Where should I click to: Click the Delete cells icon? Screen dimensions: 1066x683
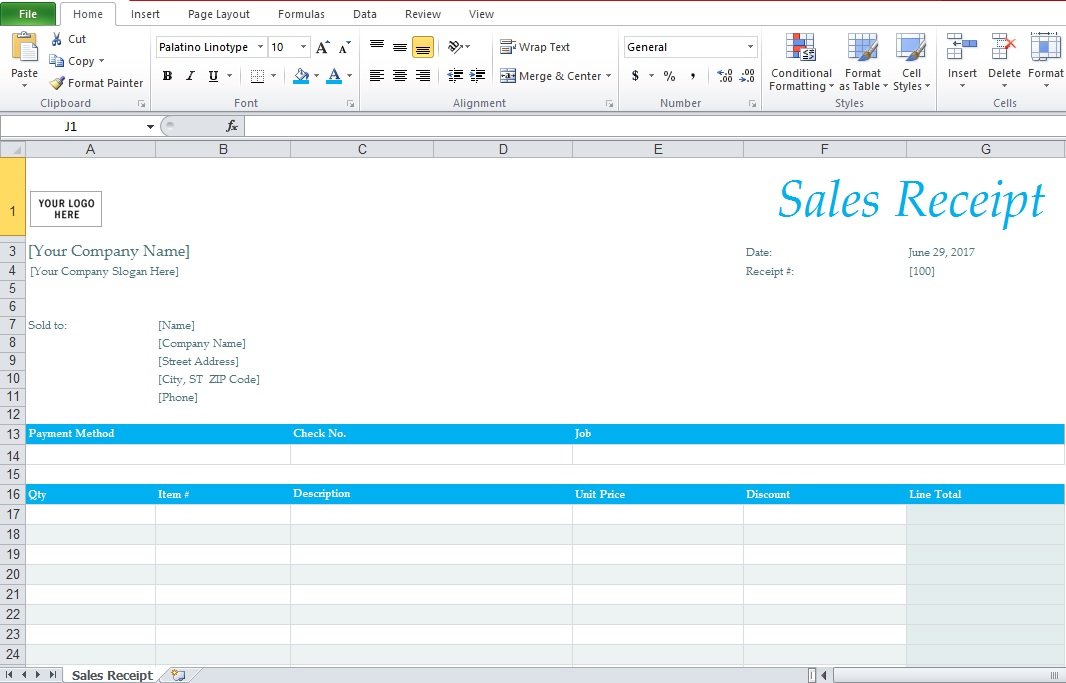(1004, 48)
